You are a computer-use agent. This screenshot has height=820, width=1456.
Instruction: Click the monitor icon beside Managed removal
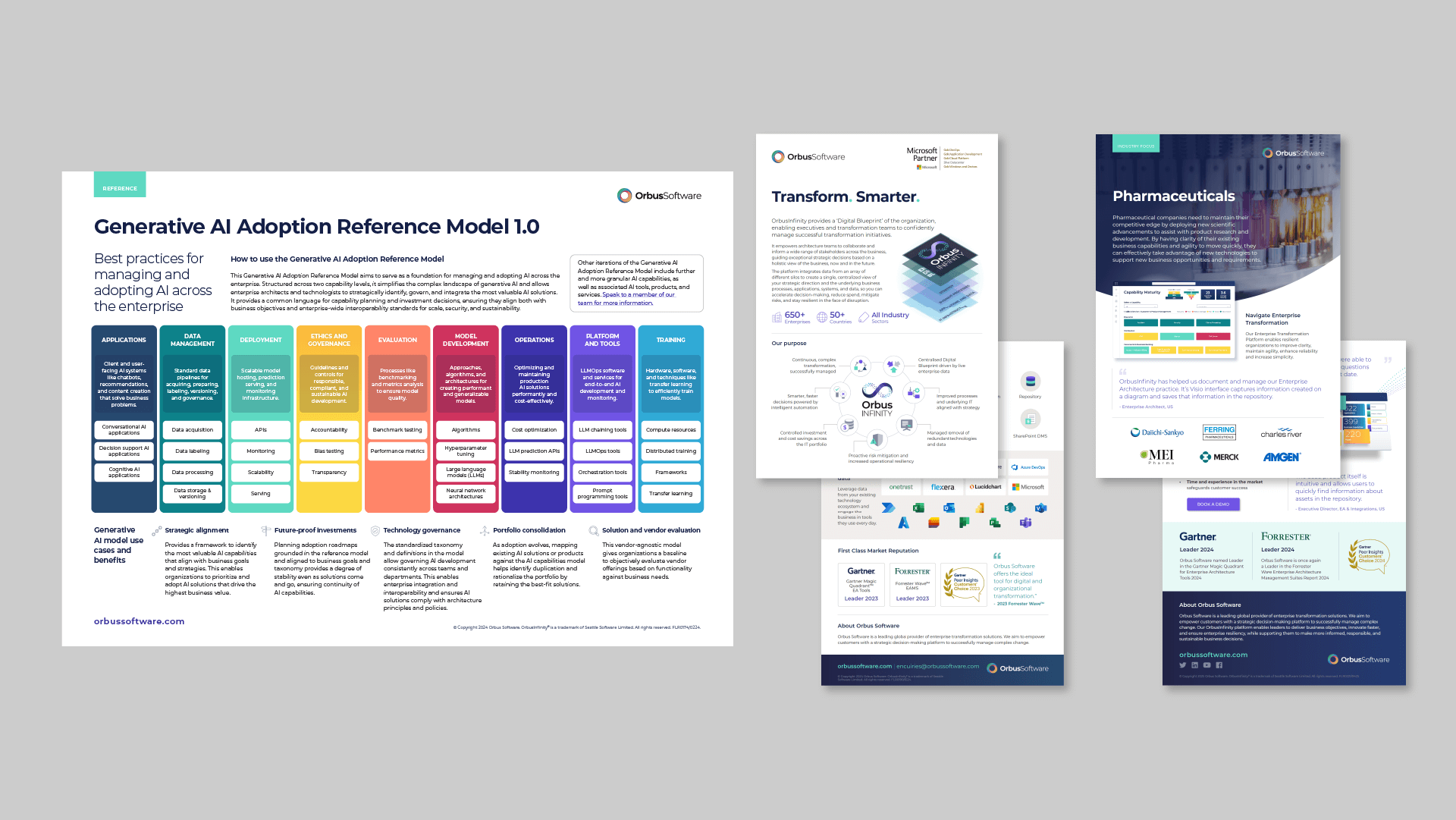906,426
